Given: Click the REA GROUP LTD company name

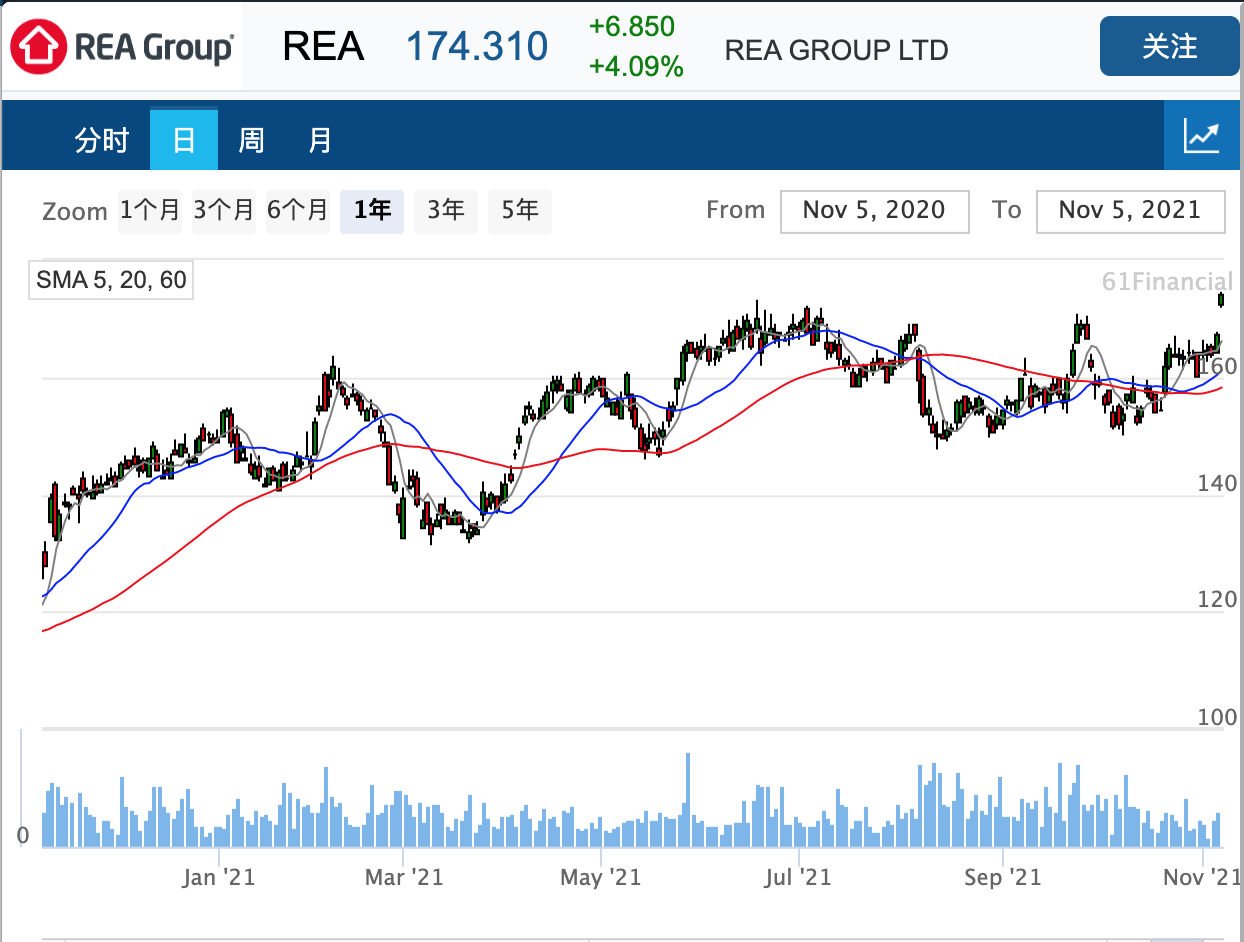Looking at the screenshot, I should 836,50.
